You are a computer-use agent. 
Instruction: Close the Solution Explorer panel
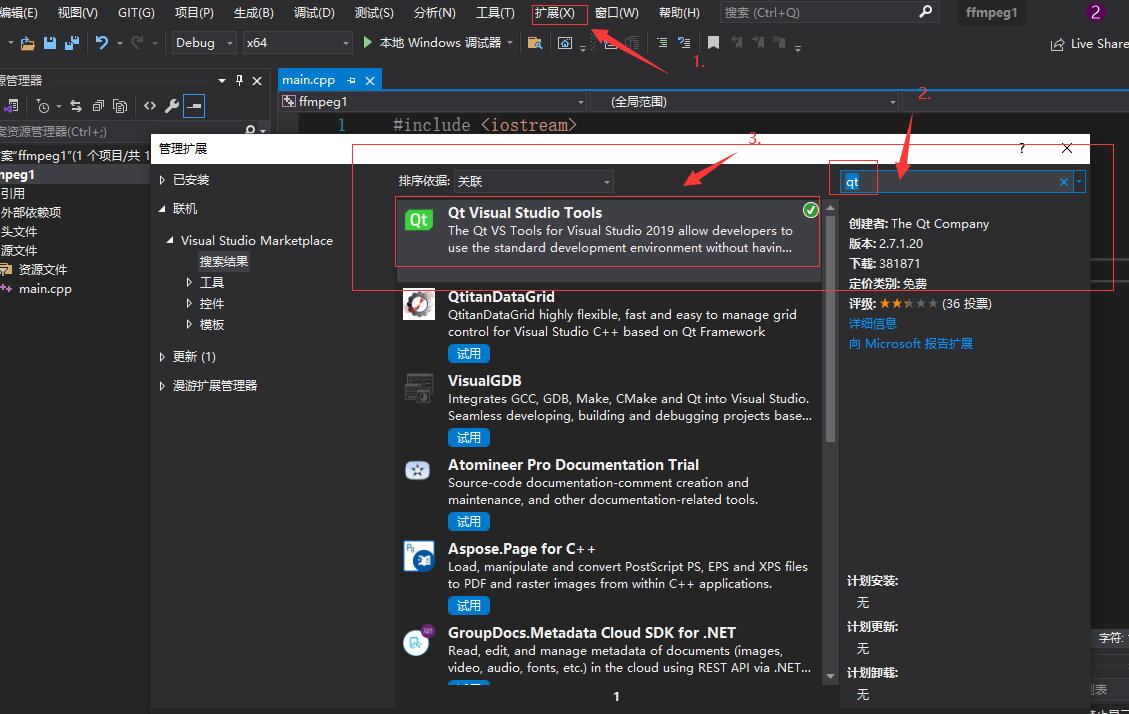click(257, 81)
